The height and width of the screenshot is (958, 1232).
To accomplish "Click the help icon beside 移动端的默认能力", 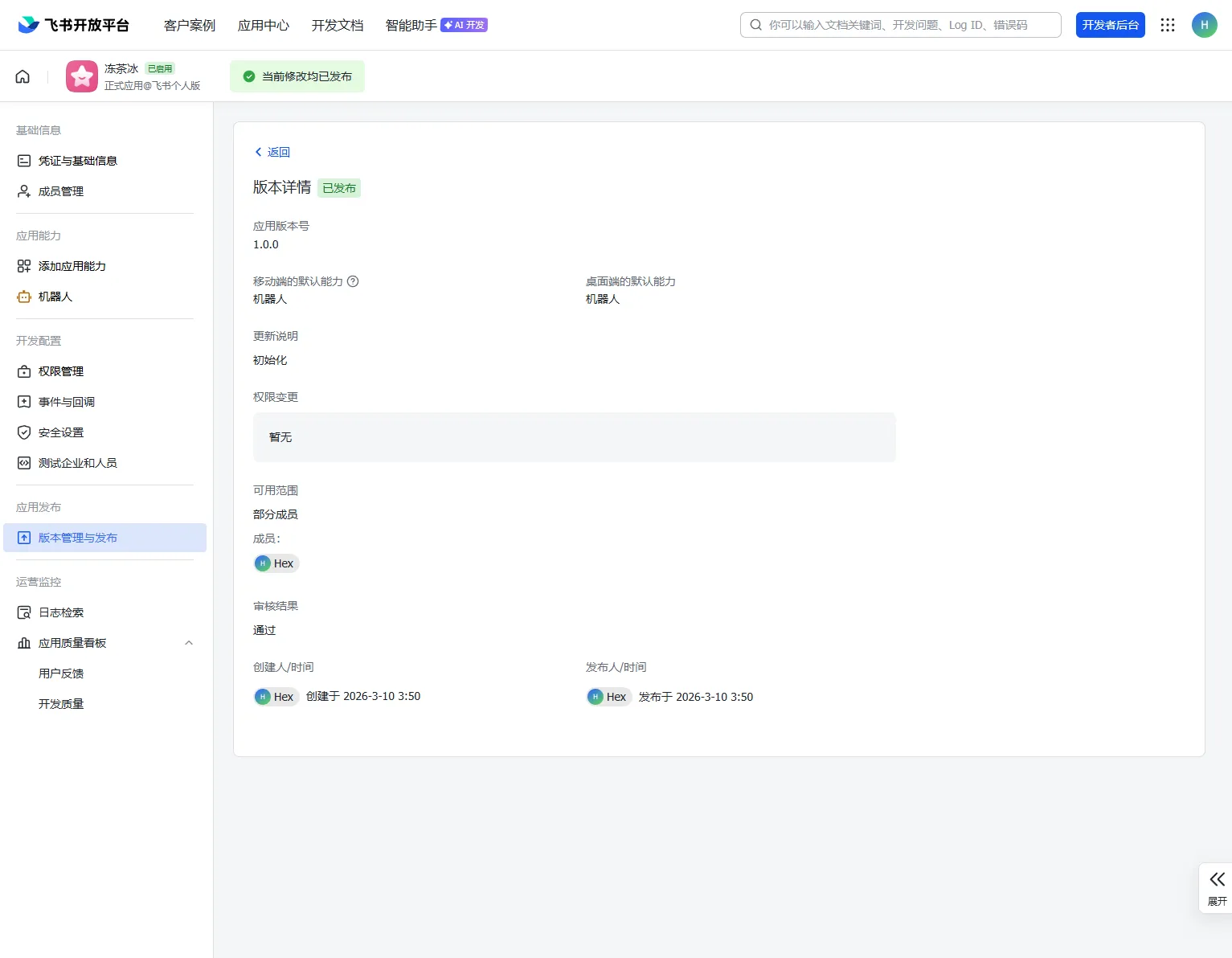I will coord(353,281).
